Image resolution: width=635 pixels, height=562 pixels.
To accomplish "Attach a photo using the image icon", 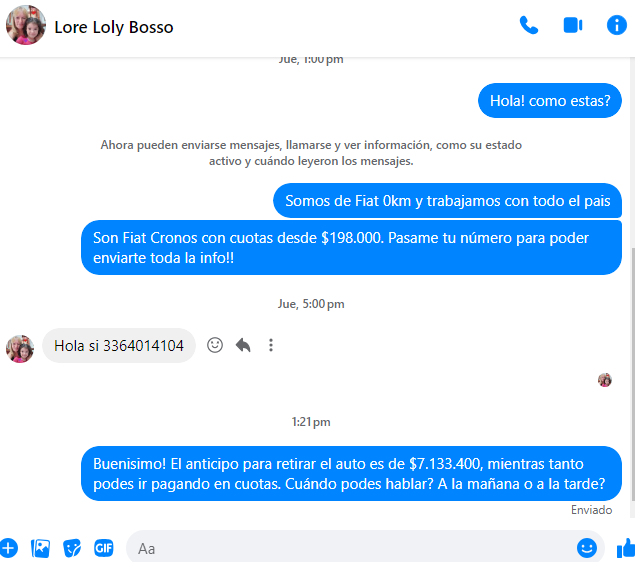I will tap(40, 548).
